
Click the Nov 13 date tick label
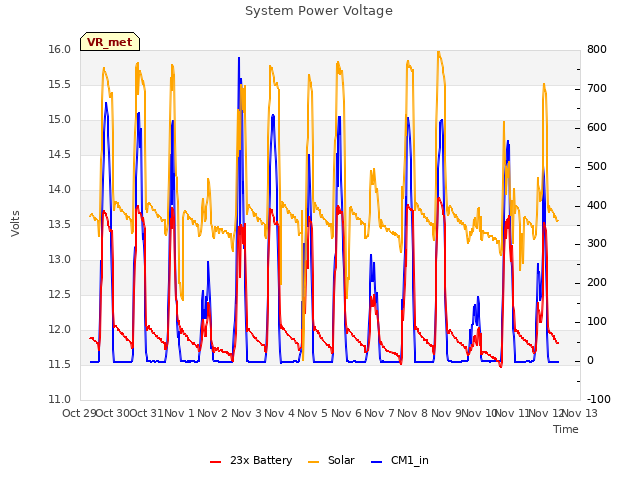point(580,413)
